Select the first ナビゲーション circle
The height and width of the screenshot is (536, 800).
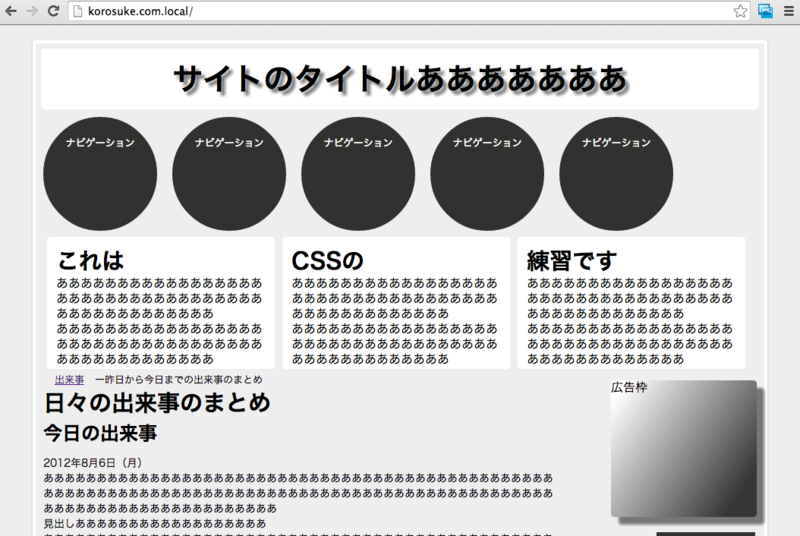click(x=100, y=173)
